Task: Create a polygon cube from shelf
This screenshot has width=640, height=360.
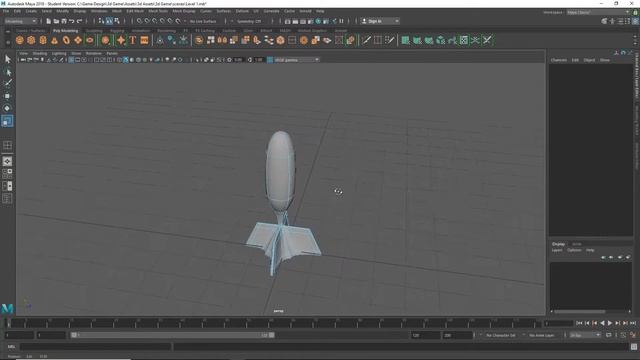Action: click(31, 40)
